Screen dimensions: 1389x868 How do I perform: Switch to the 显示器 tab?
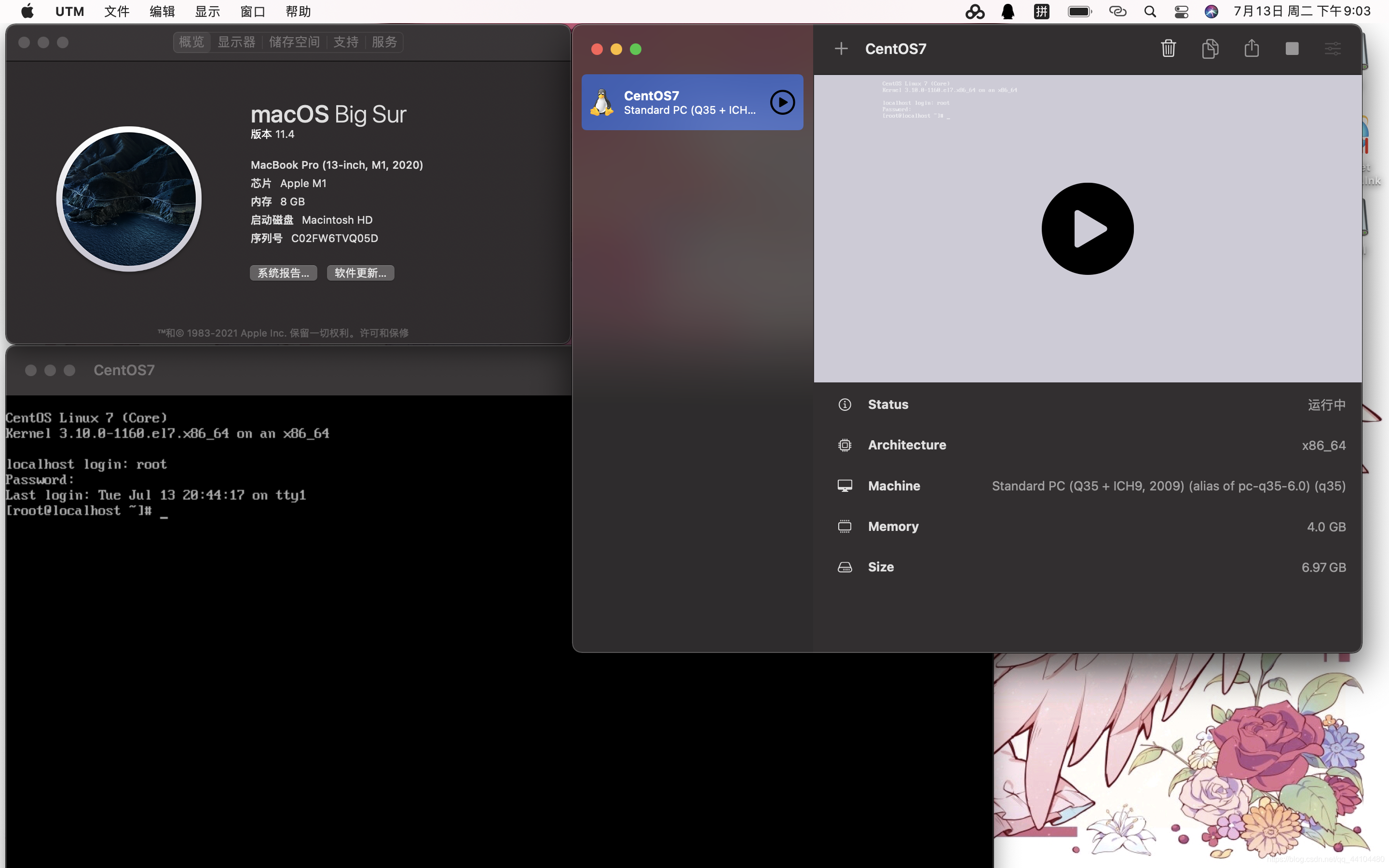pos(236,42)
